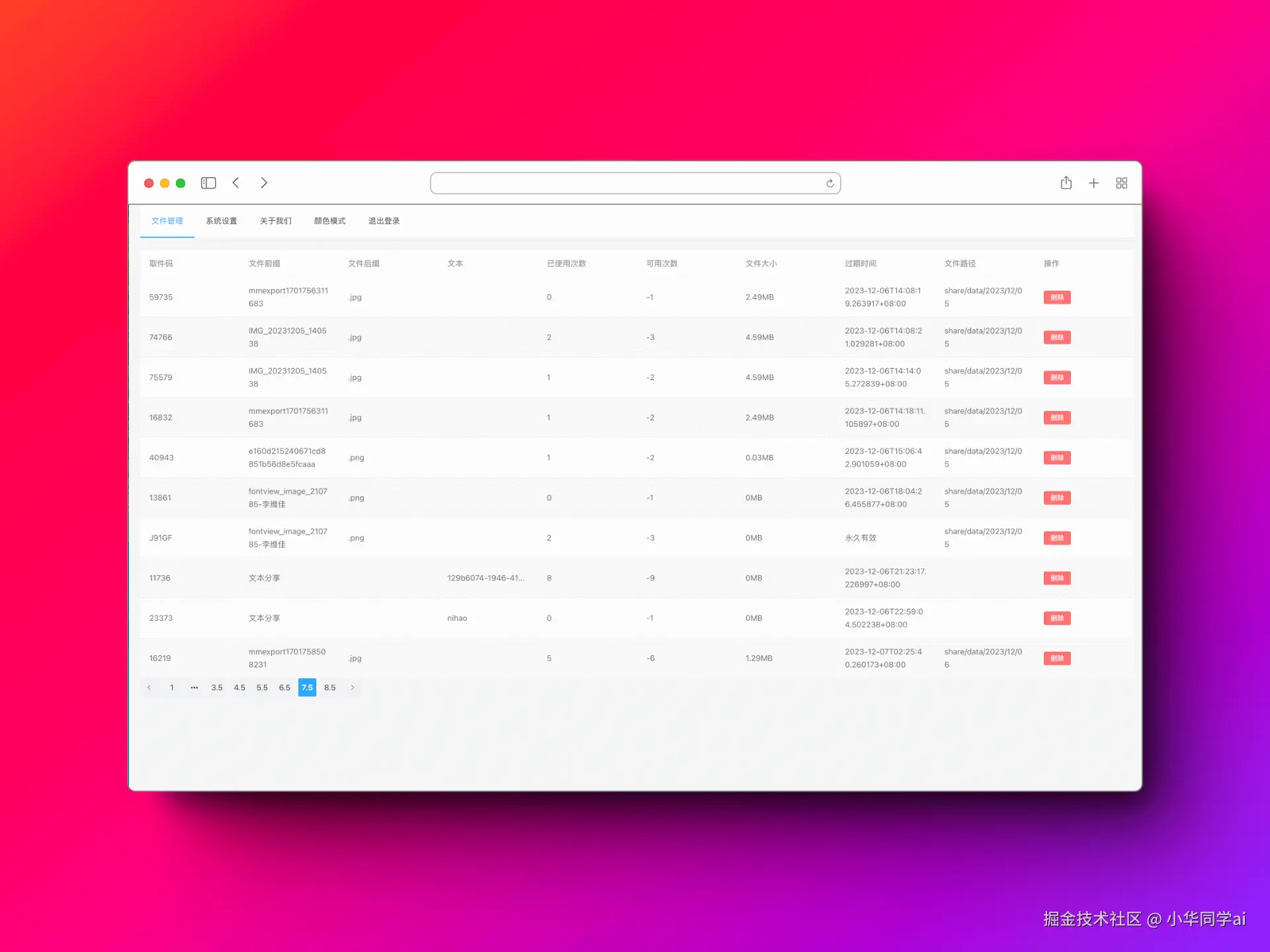Delete file with code 59735
Viewport: 1270px width, 952px height.
pyautogui.click(x=1056, y=297)
